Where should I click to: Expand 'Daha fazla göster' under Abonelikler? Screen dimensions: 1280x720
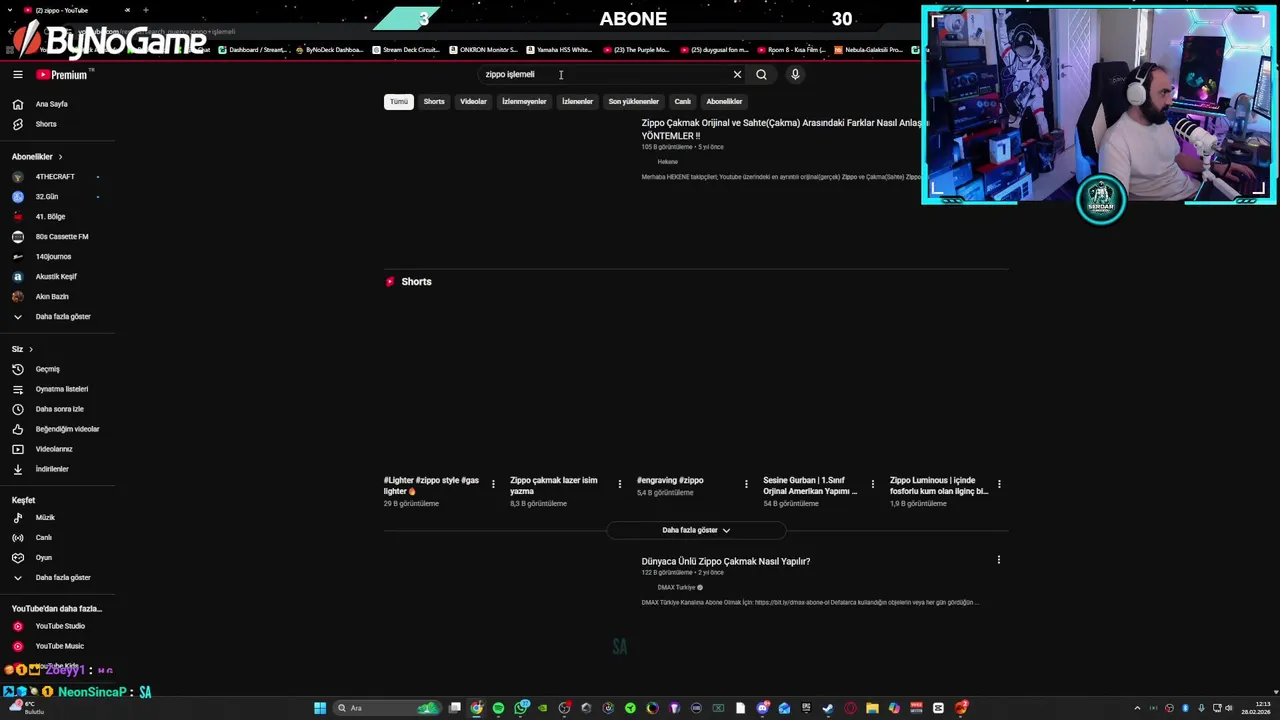point(52,317)
